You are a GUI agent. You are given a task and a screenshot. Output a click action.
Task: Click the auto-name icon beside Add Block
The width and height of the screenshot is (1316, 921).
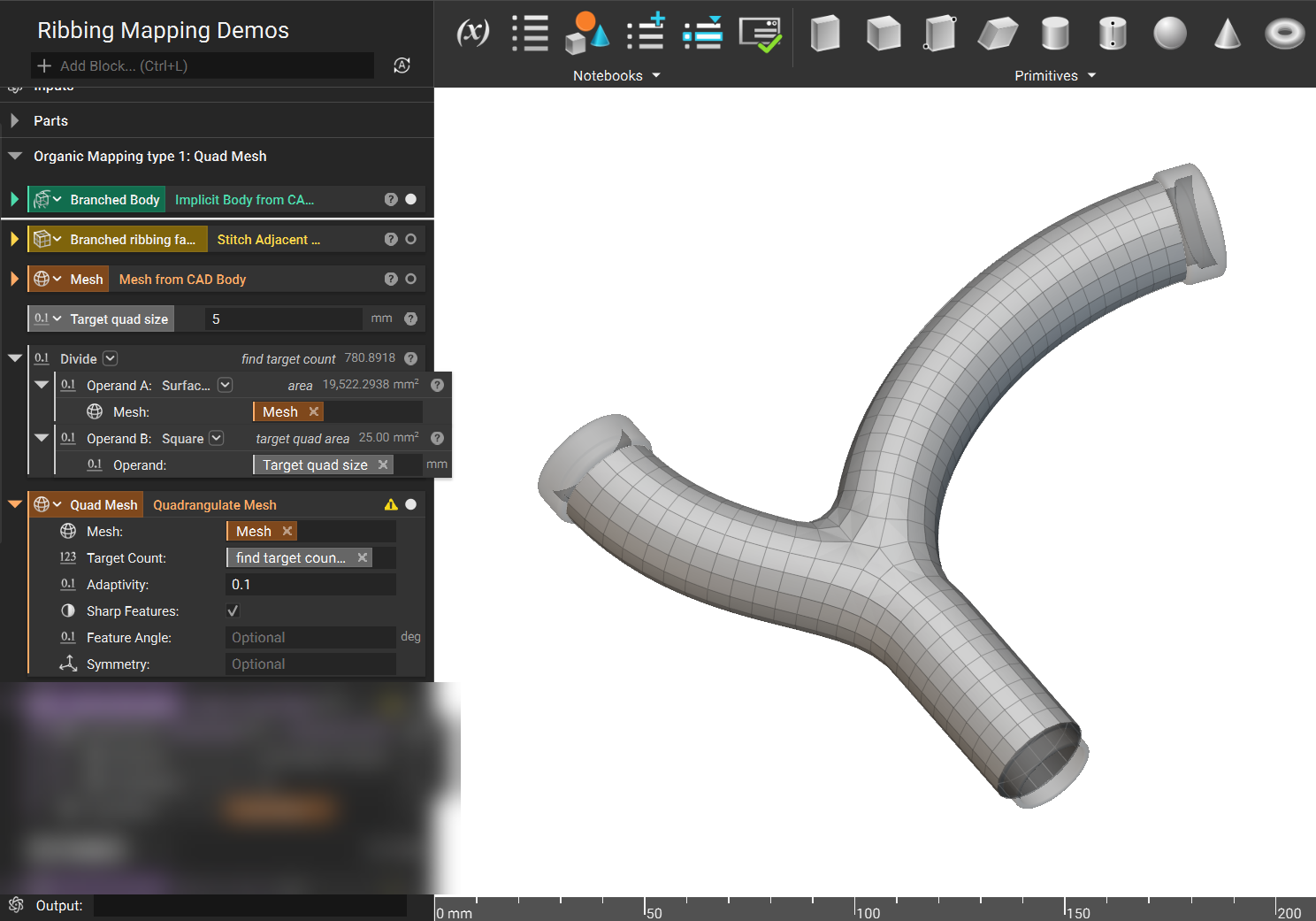402,65
